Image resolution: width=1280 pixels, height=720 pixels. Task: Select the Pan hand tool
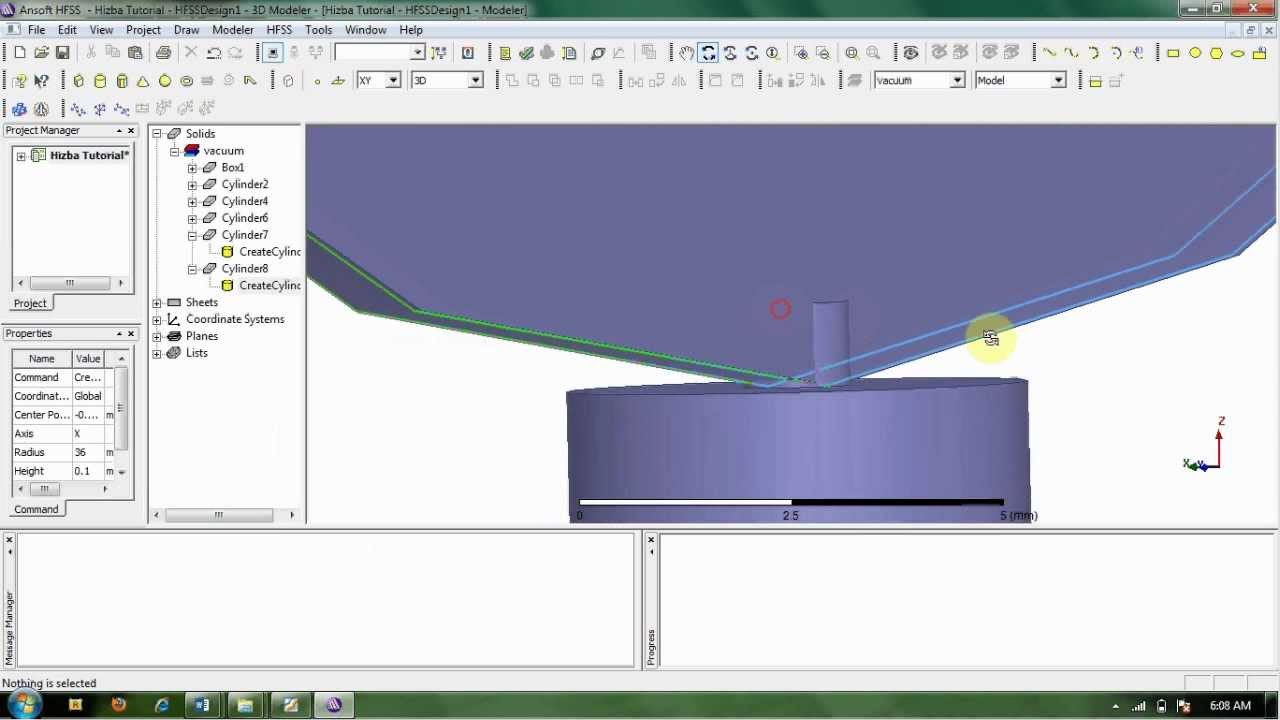click(686, 53)
